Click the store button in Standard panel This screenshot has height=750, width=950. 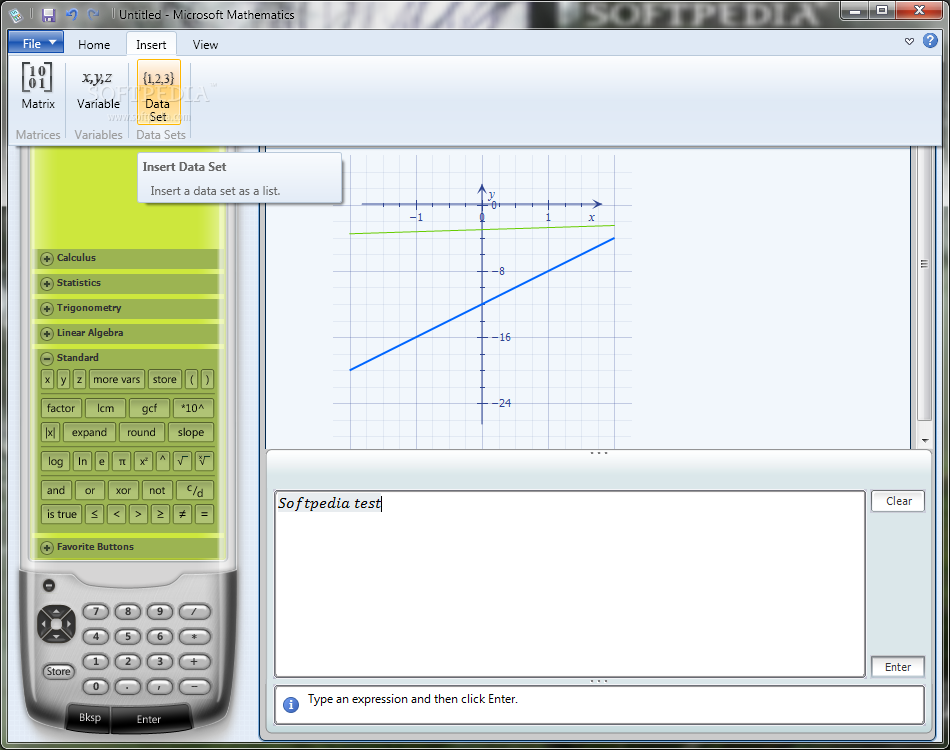164,380
